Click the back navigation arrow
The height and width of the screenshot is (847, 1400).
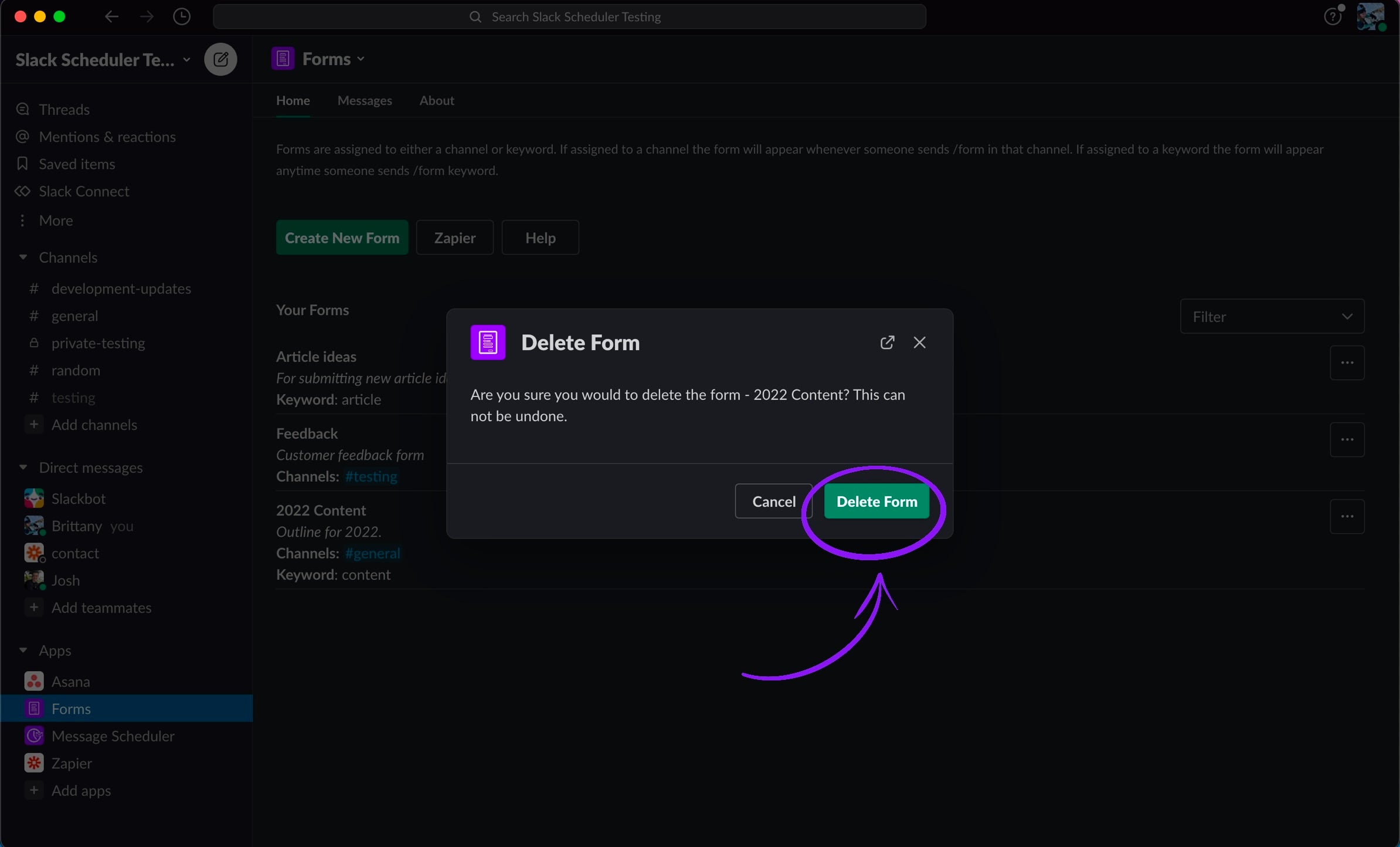coord(111,16)
